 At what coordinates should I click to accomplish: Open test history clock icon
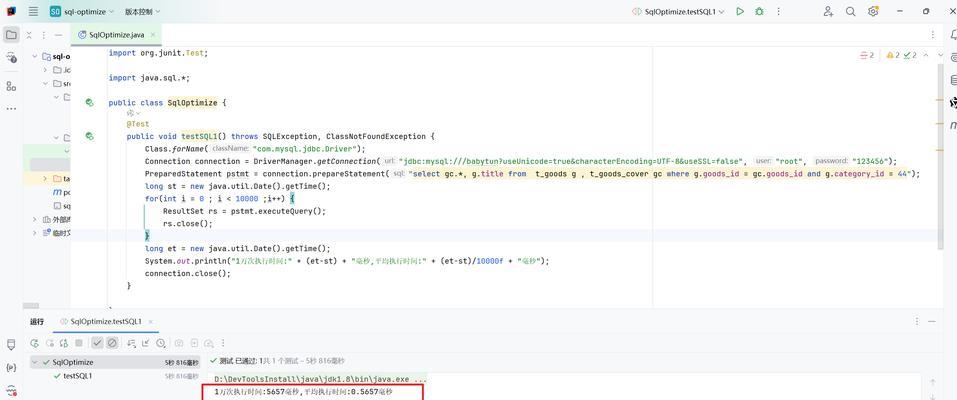click(x=161, y=343)
